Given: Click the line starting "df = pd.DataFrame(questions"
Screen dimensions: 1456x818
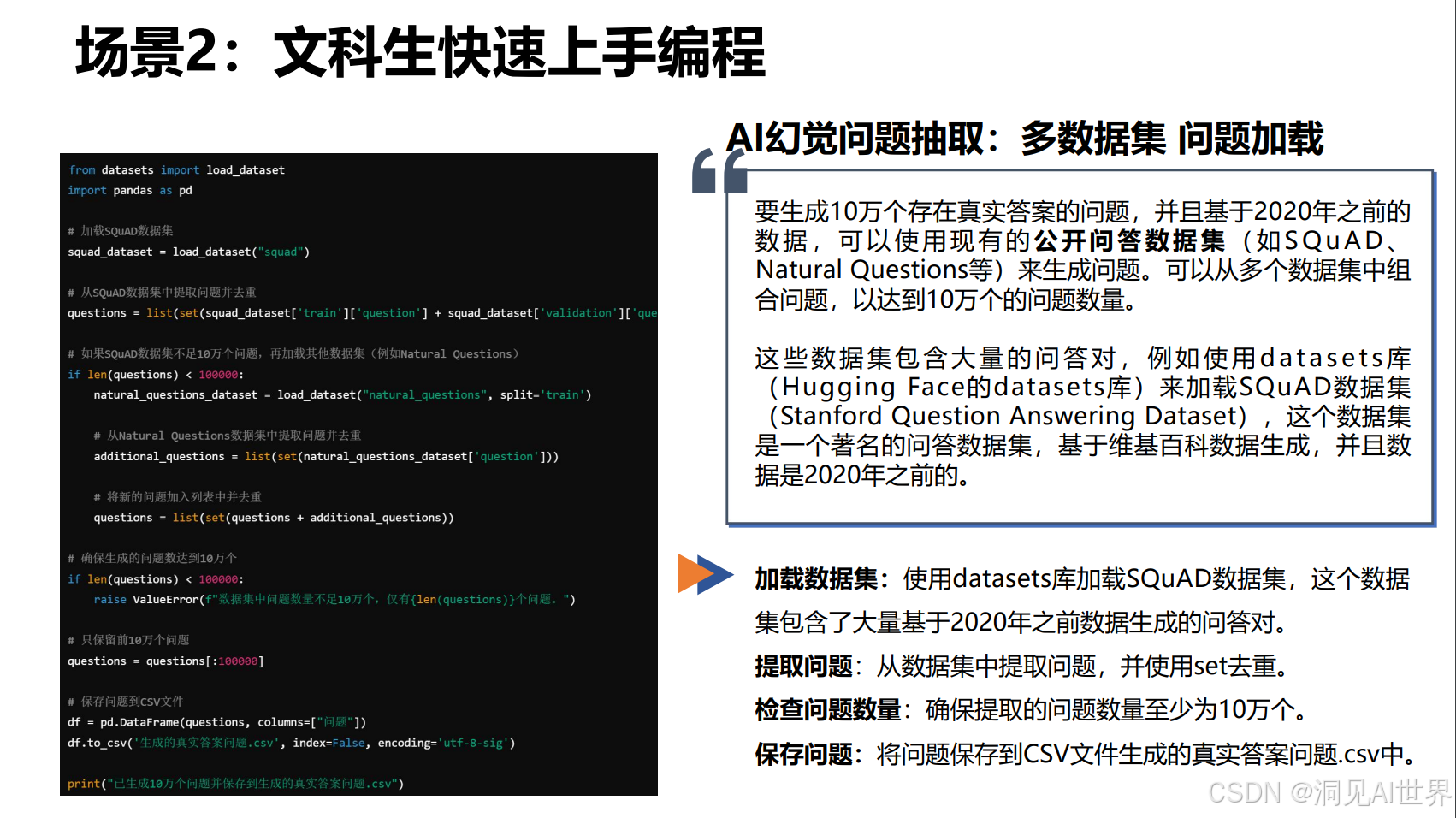Looking at the screenshot, I should [217, 722].
